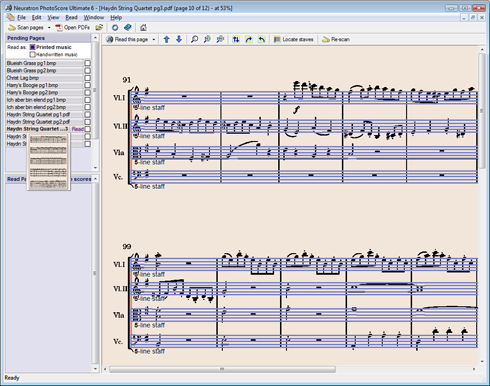The image size is (490, 386).
Task: Click Read Pages panel scroll-up arrow
Action: point(95,179)
